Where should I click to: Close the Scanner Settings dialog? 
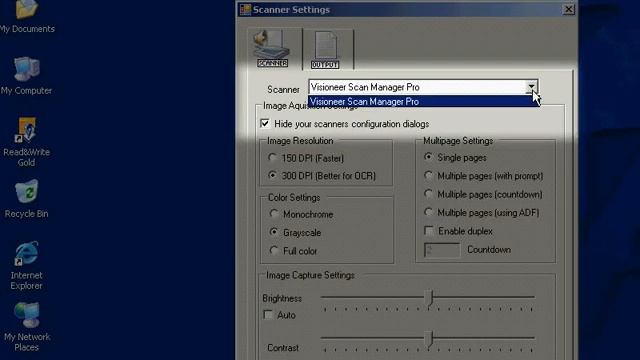click(568, 9)
